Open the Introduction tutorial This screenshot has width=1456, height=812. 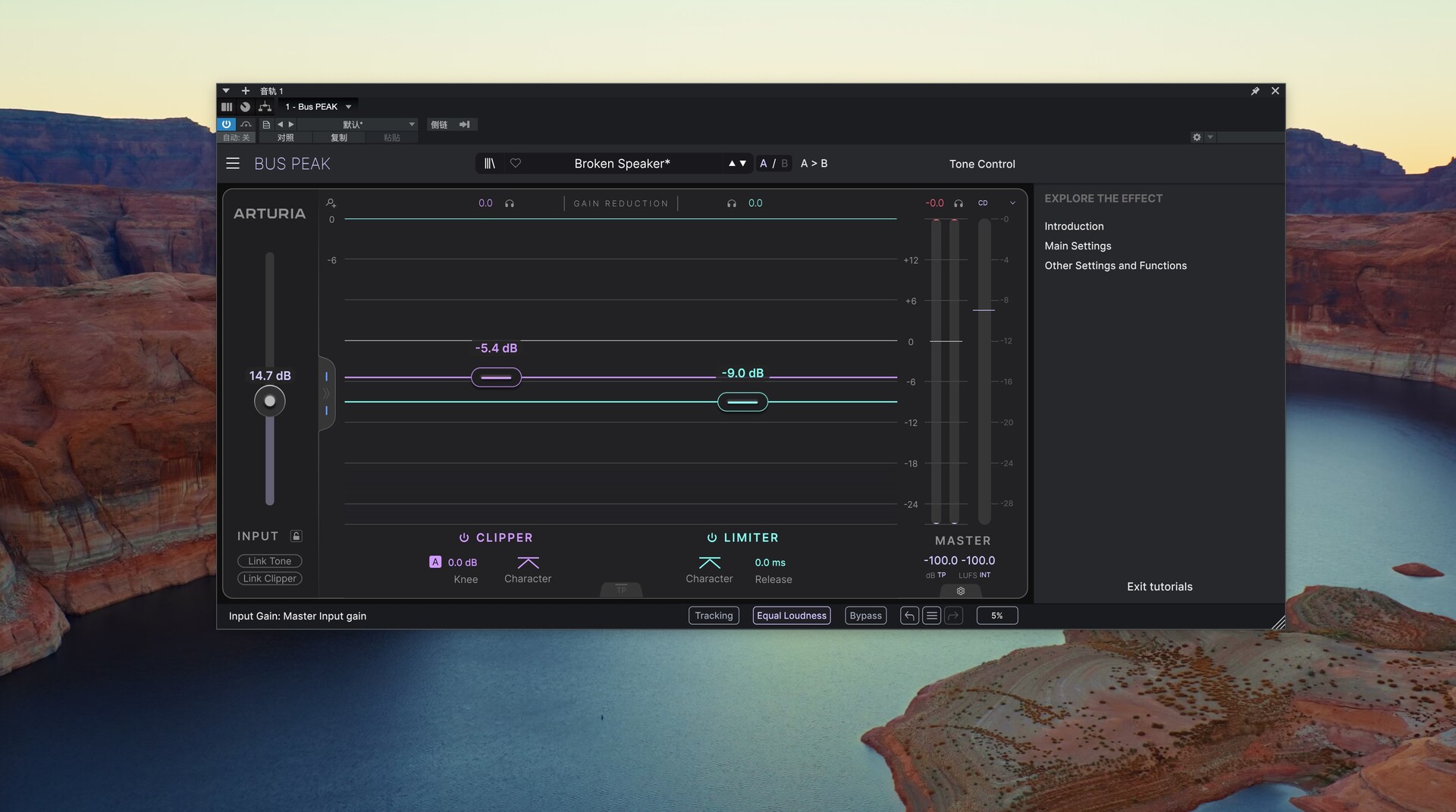1074,226
